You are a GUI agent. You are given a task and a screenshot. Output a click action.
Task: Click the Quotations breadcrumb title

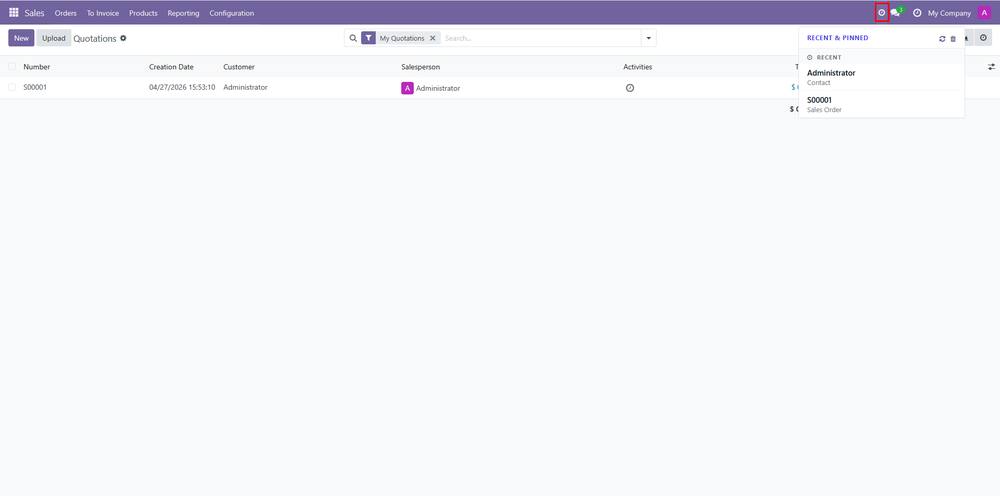95,39
